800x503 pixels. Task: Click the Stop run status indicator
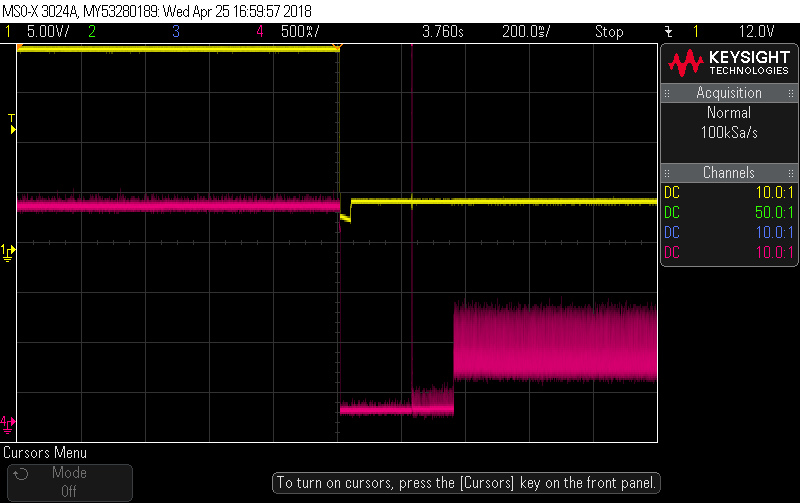[609, 32]
